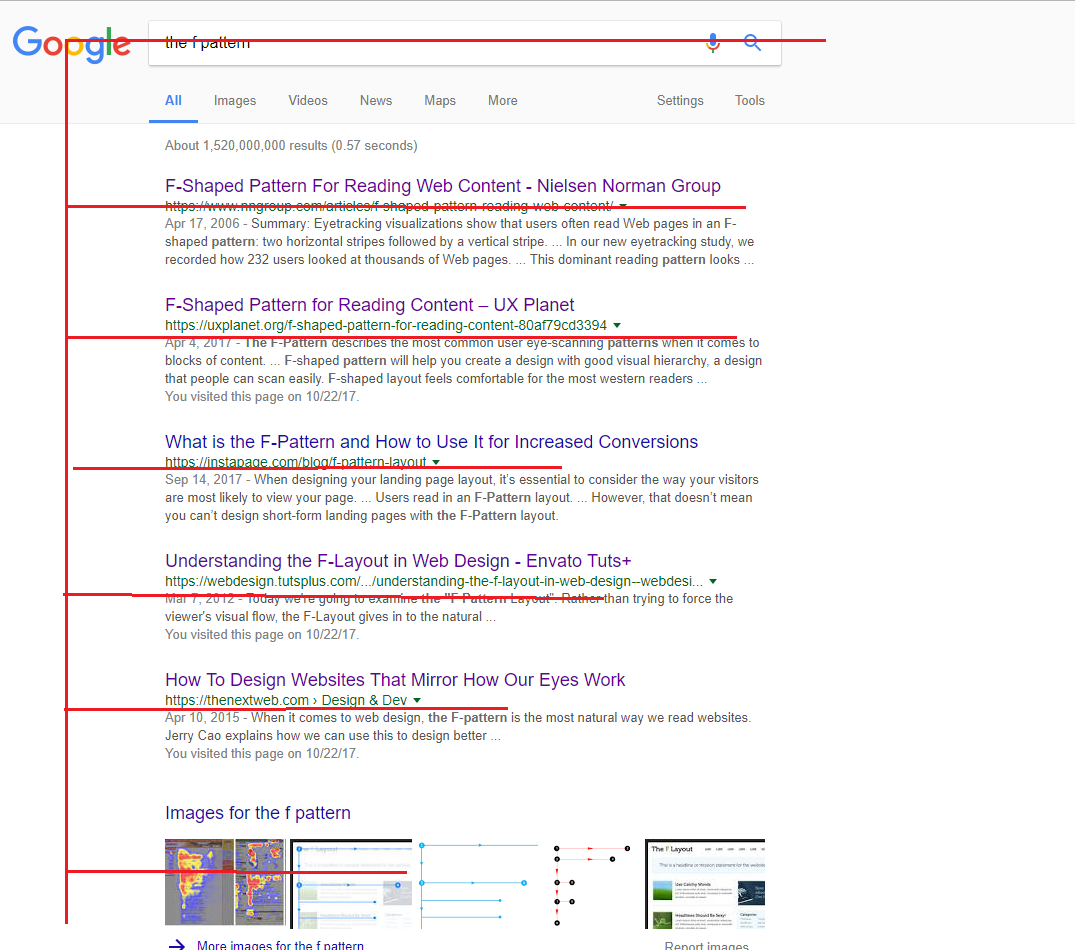Open the News tab
Viewport: 1075px width, 950px height.
(x=376, y=101)
